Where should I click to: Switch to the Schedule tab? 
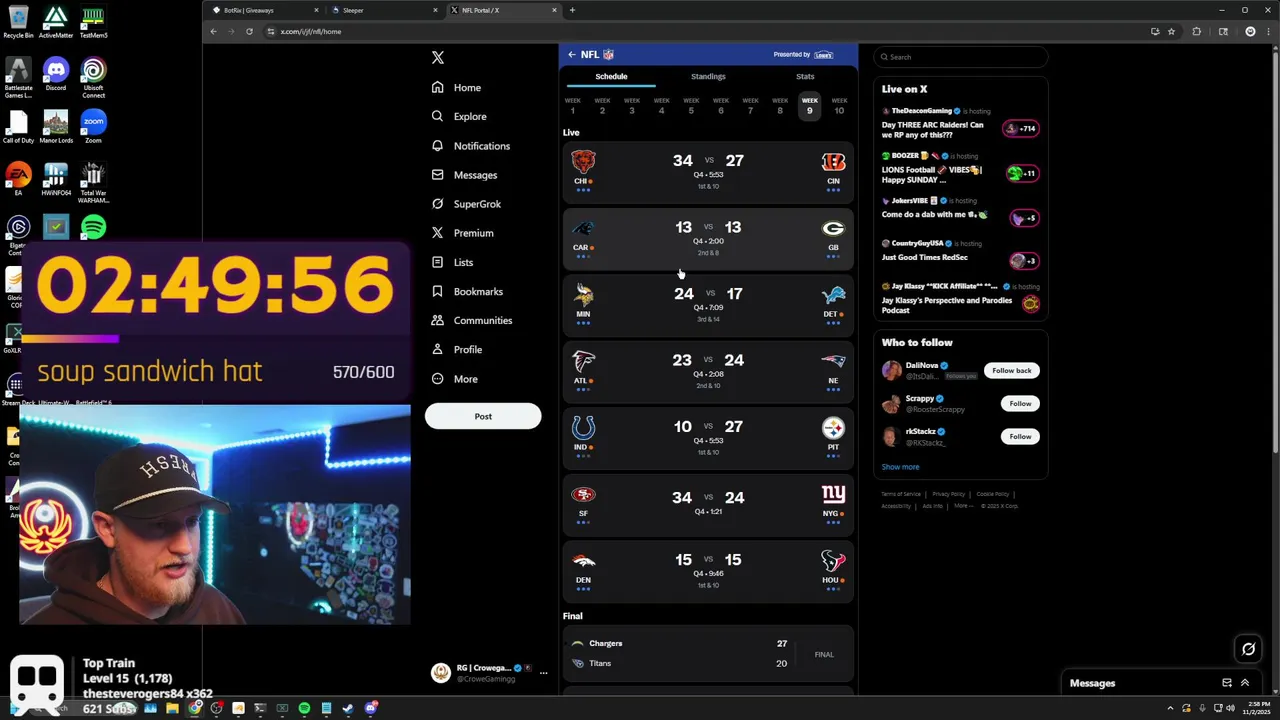click(x=611, y=77)
